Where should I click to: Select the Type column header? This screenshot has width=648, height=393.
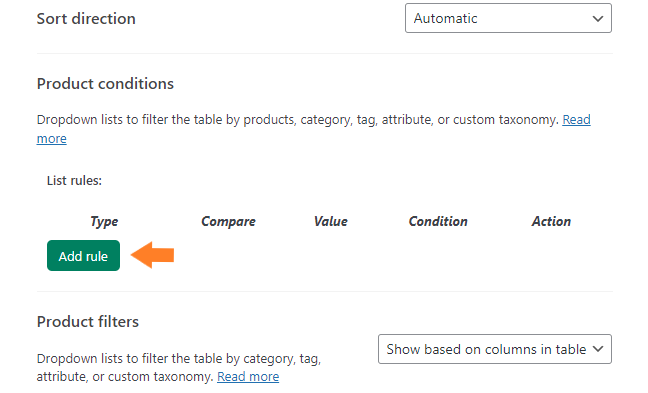click(x=104, y=222)
